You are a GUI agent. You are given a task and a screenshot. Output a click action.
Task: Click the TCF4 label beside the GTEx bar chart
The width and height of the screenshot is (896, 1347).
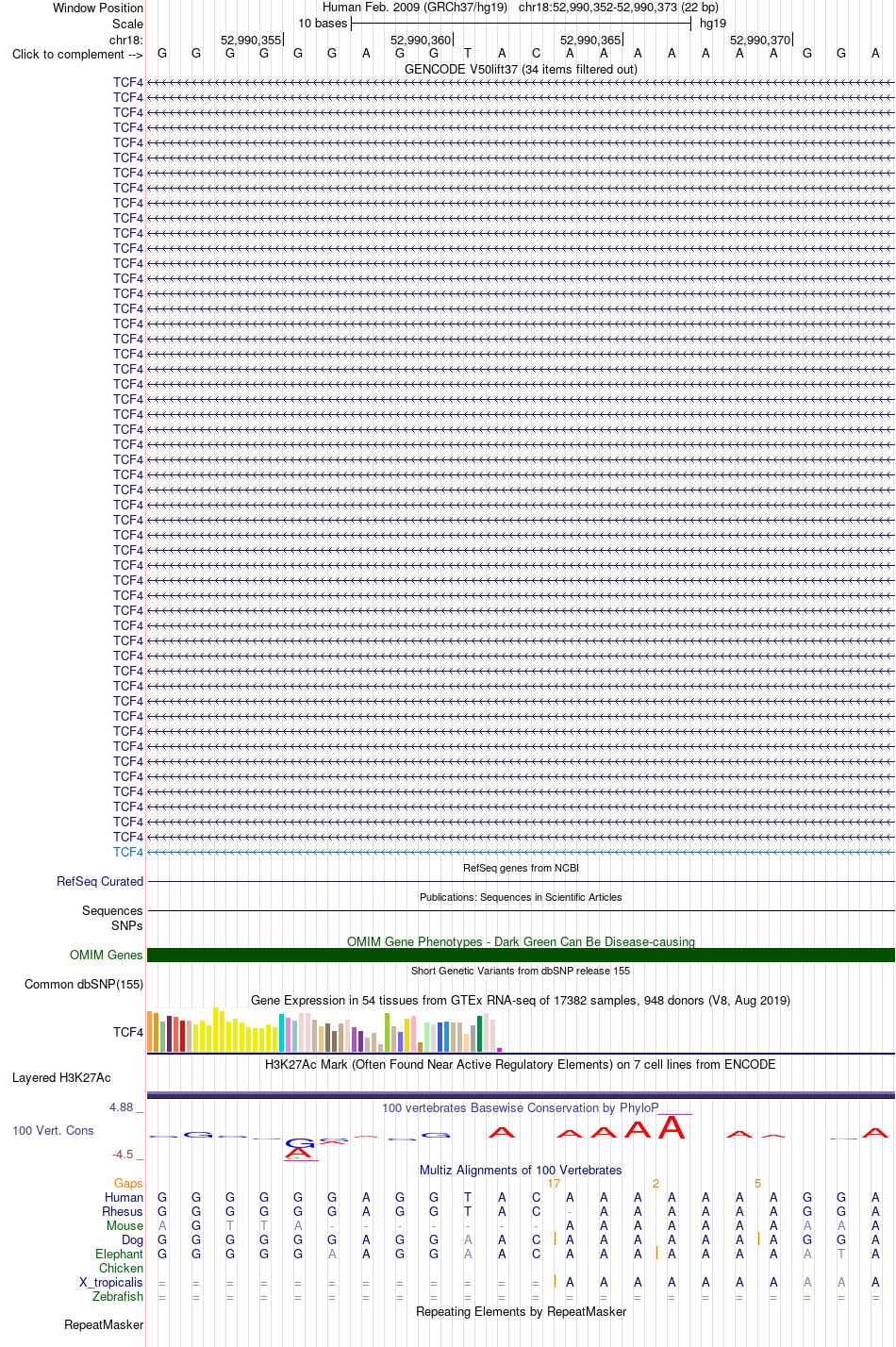tap(128, 1032)
